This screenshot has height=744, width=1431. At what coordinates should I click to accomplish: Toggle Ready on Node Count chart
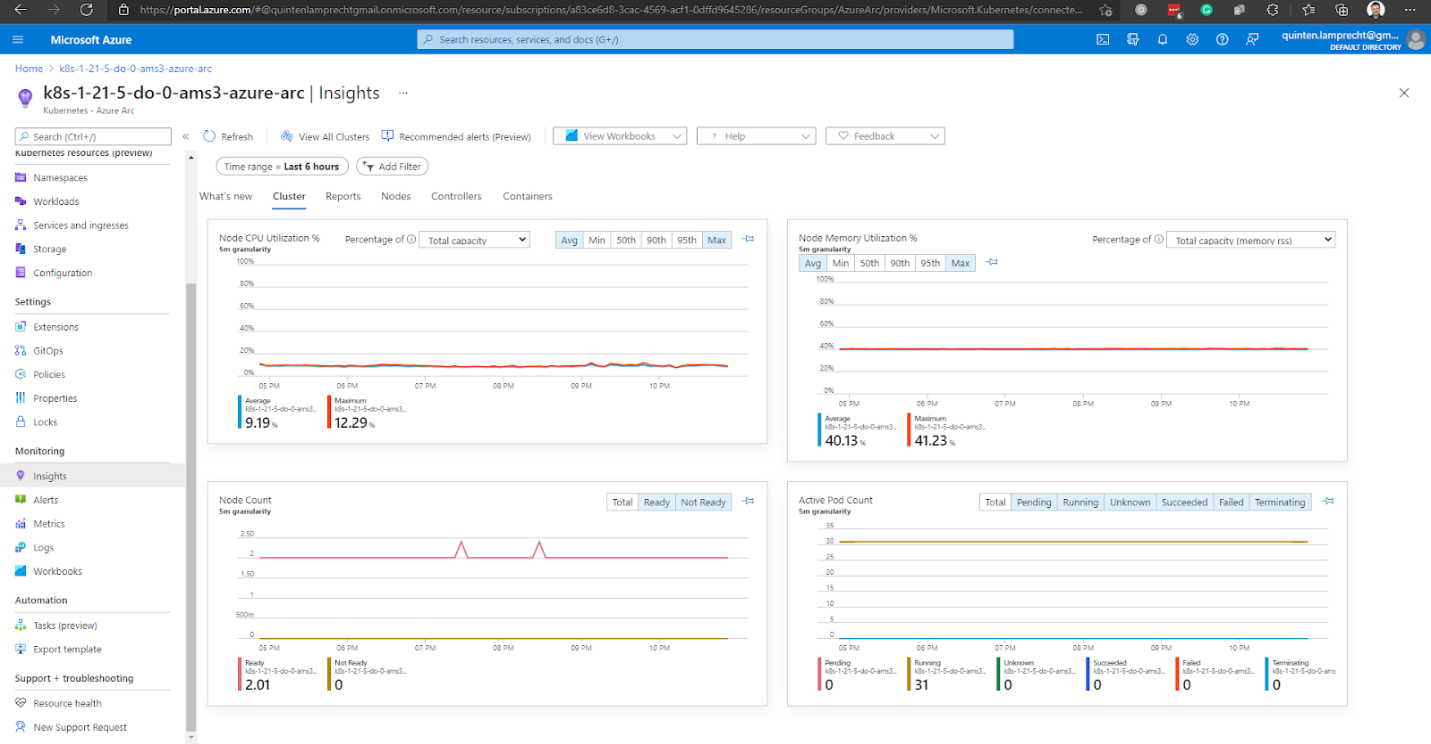click(x=657, y=502)
